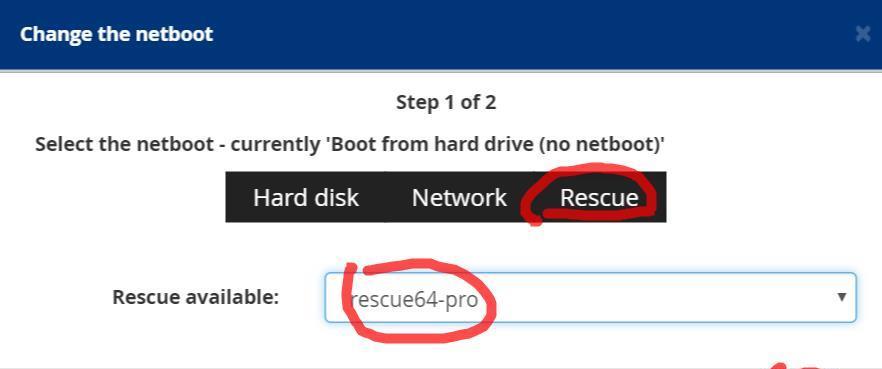The image size is (882, 369).
Task: Click the 'Hard disk' label text
Action: (305, 198)
